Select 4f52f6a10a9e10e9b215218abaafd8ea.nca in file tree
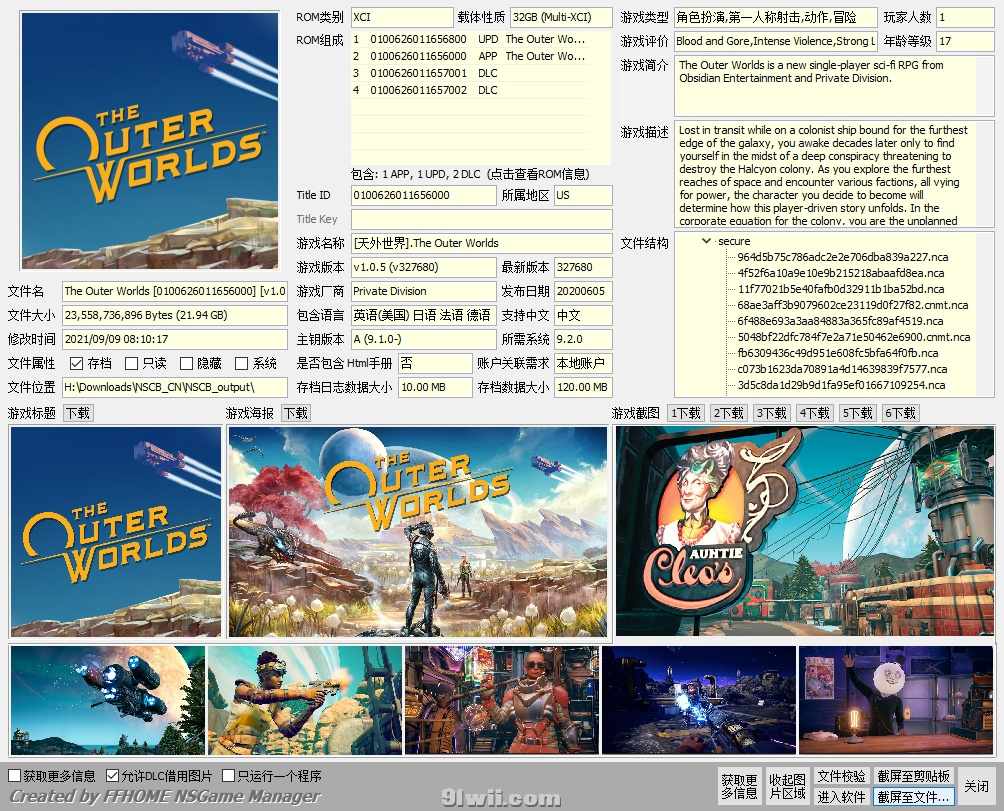 pyautogui.click(x=840, y=273)
